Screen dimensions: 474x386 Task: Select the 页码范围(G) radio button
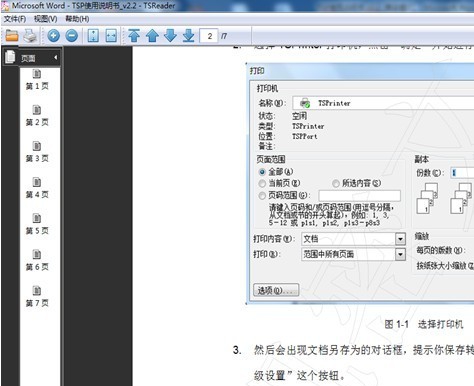click(x=262, y=195)
